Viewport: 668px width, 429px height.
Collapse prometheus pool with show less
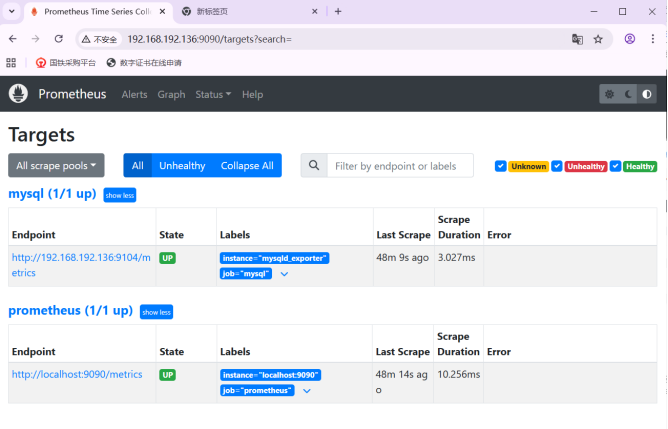pos(156,312)
